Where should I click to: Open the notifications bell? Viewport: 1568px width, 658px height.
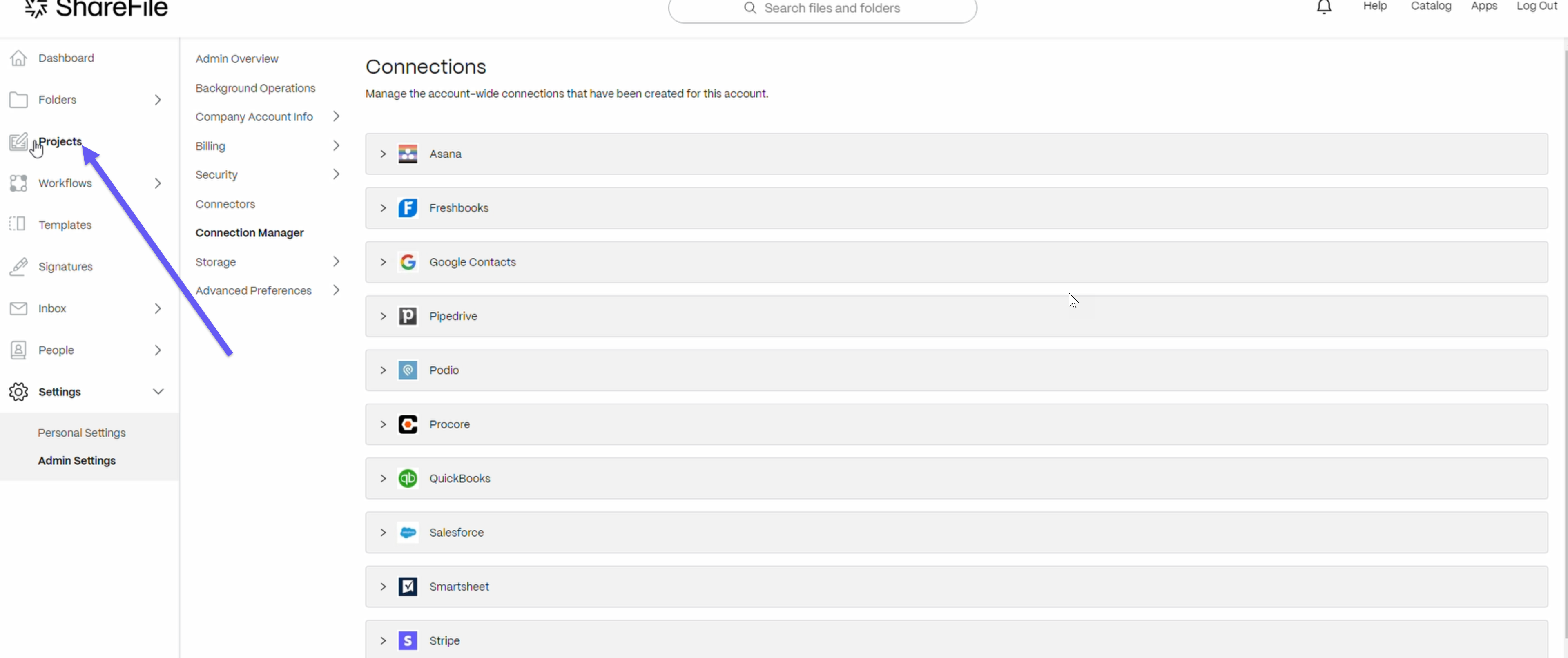(x=1324, y=7)
